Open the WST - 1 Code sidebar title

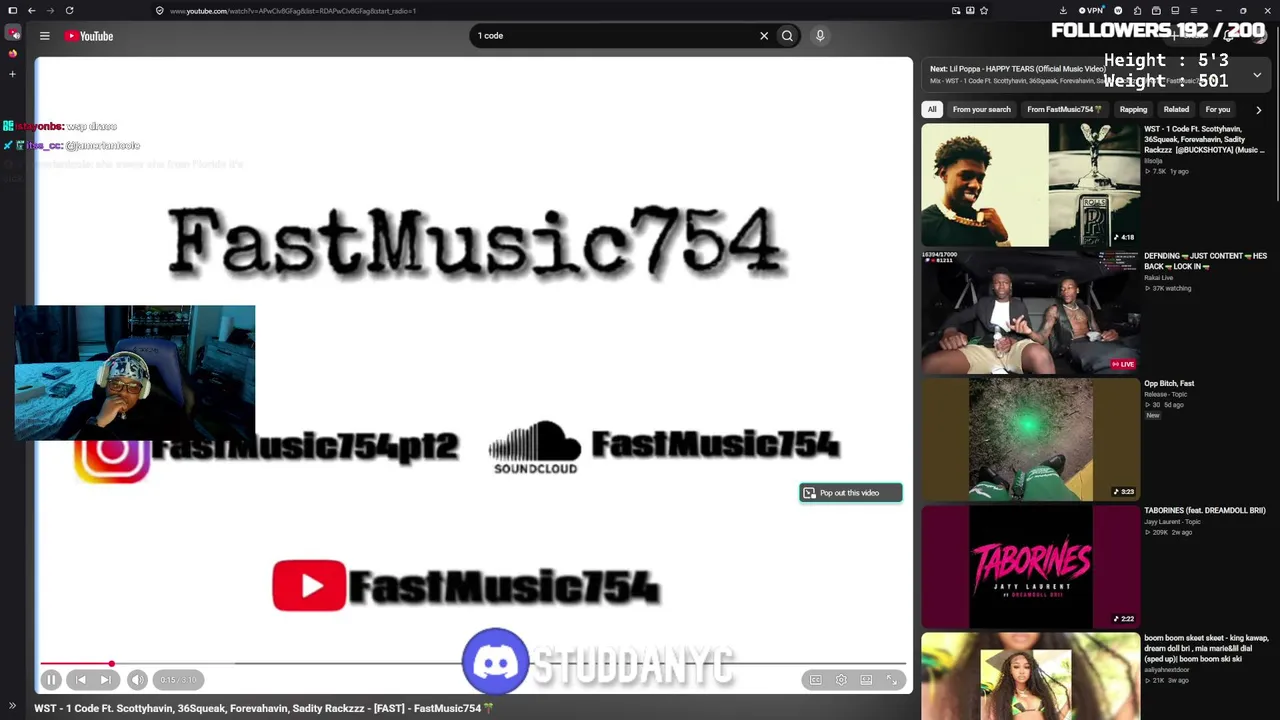[x=1204, y=139]
